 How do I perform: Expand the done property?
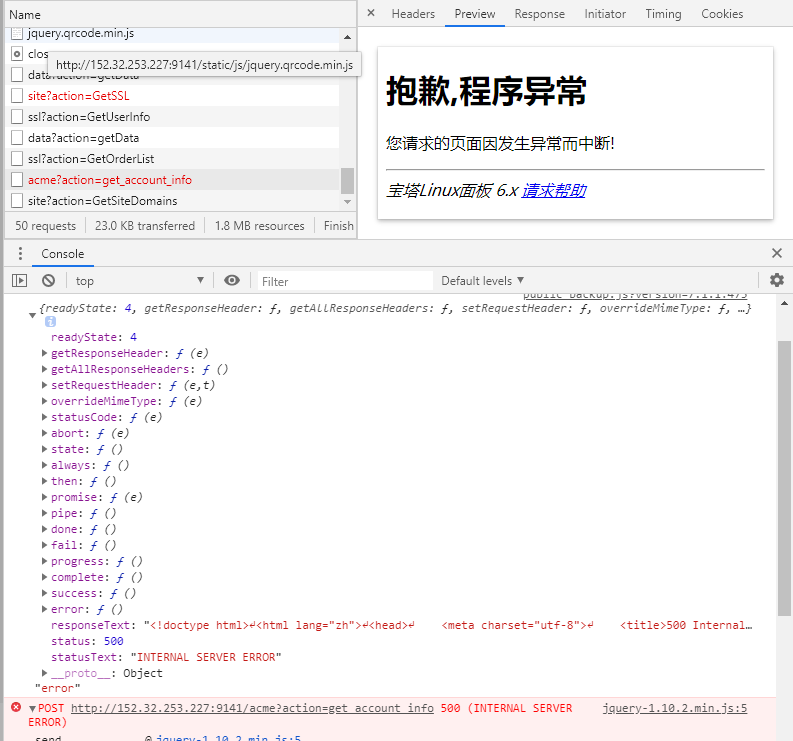pyautogui.click(x=45, y=529)
